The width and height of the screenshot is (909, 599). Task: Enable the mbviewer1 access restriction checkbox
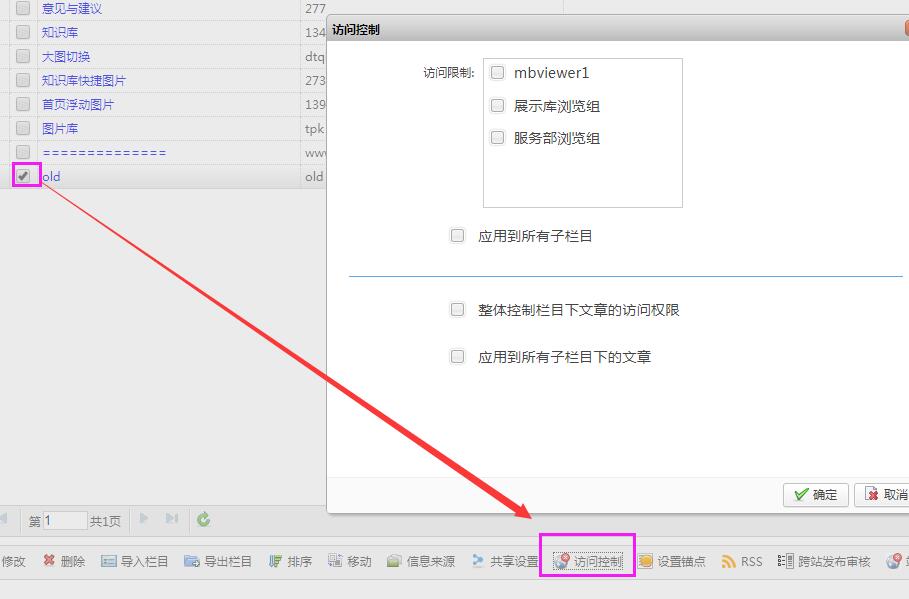point(497,73)
